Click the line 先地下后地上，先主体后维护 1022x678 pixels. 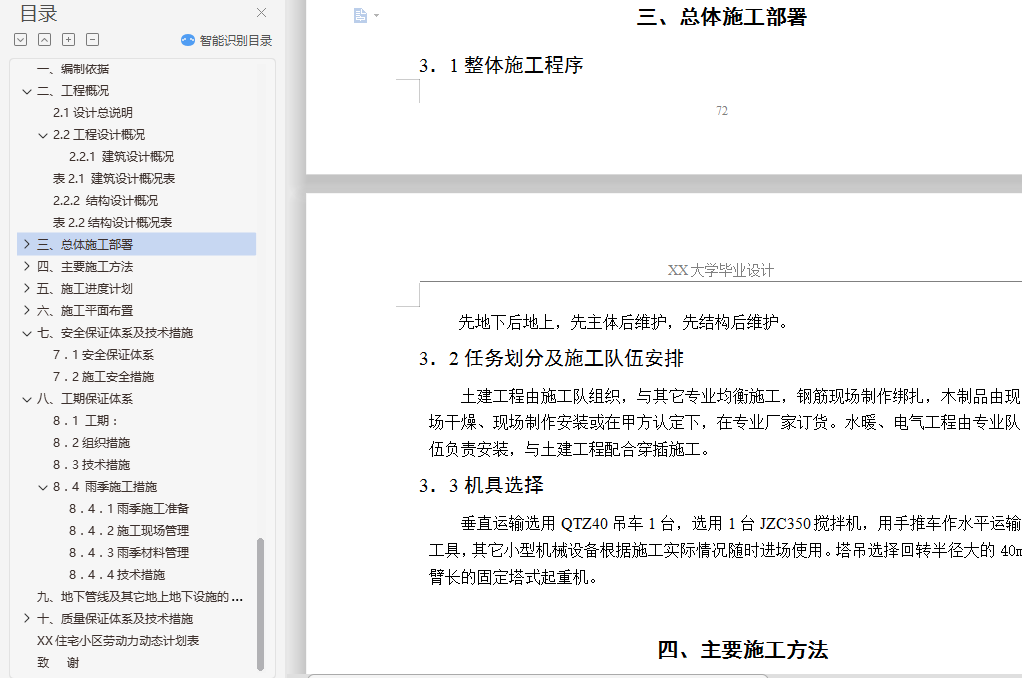[x=623, y=322]
